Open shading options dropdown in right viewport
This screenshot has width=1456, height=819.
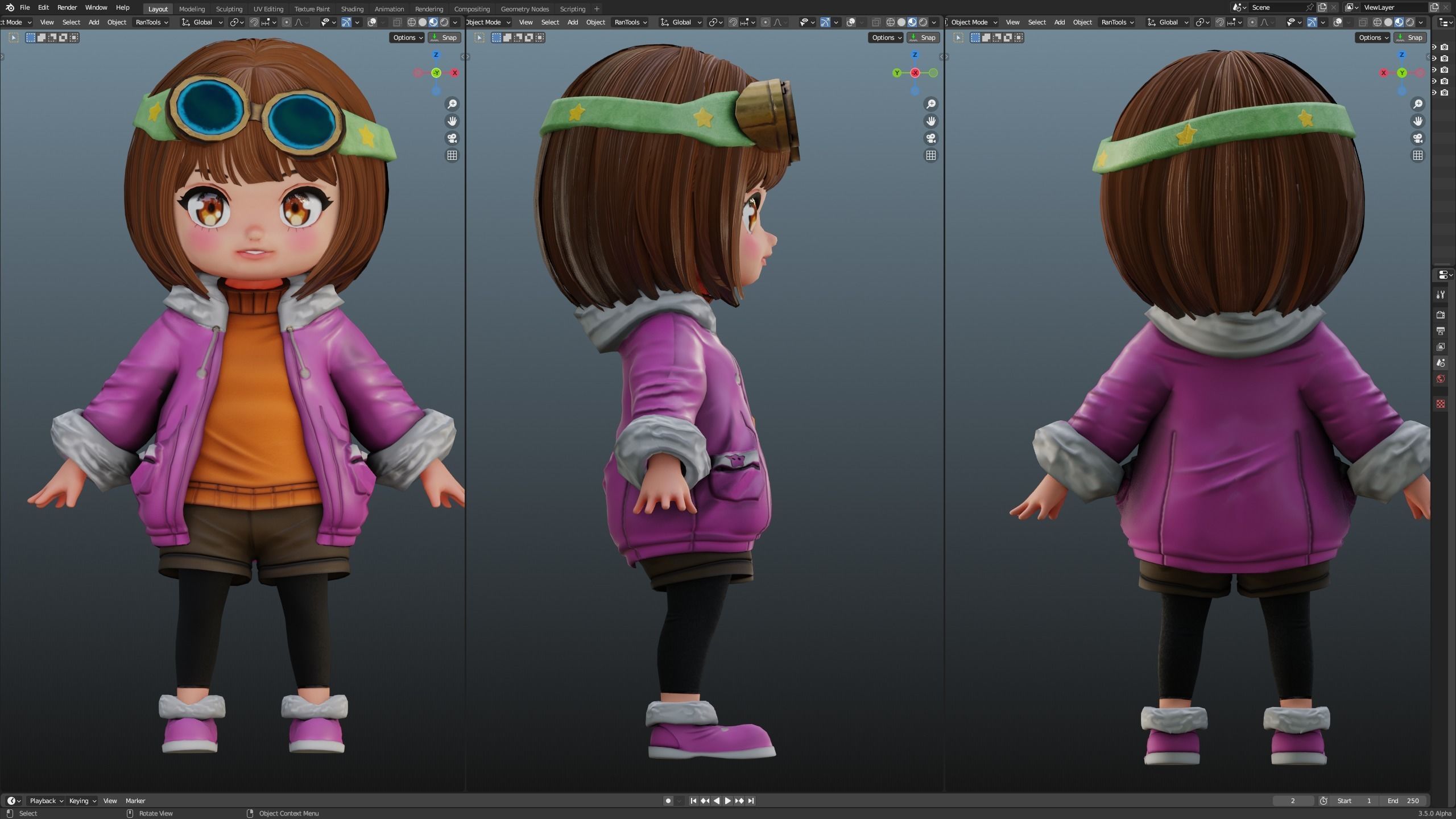point(1421,22)
